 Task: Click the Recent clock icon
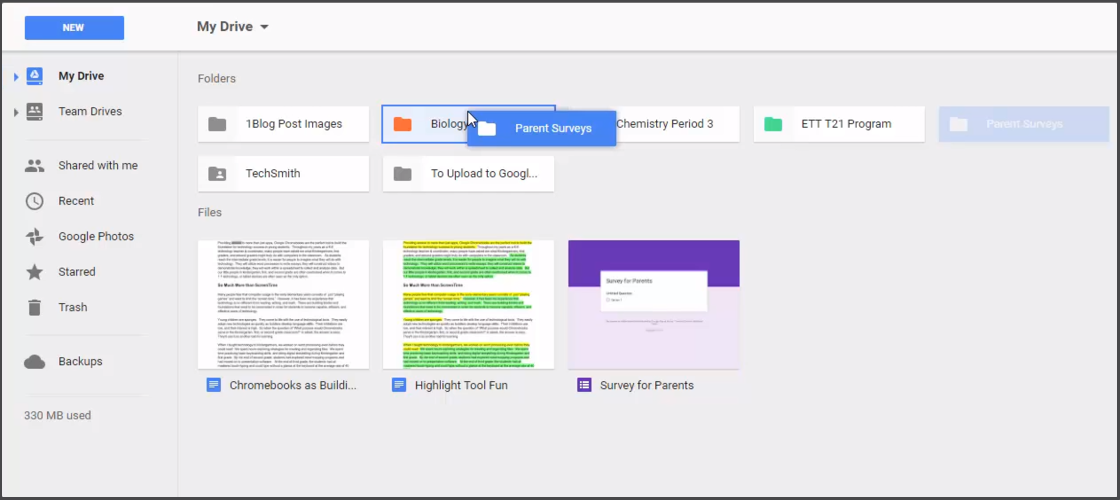tap(34, 201)
